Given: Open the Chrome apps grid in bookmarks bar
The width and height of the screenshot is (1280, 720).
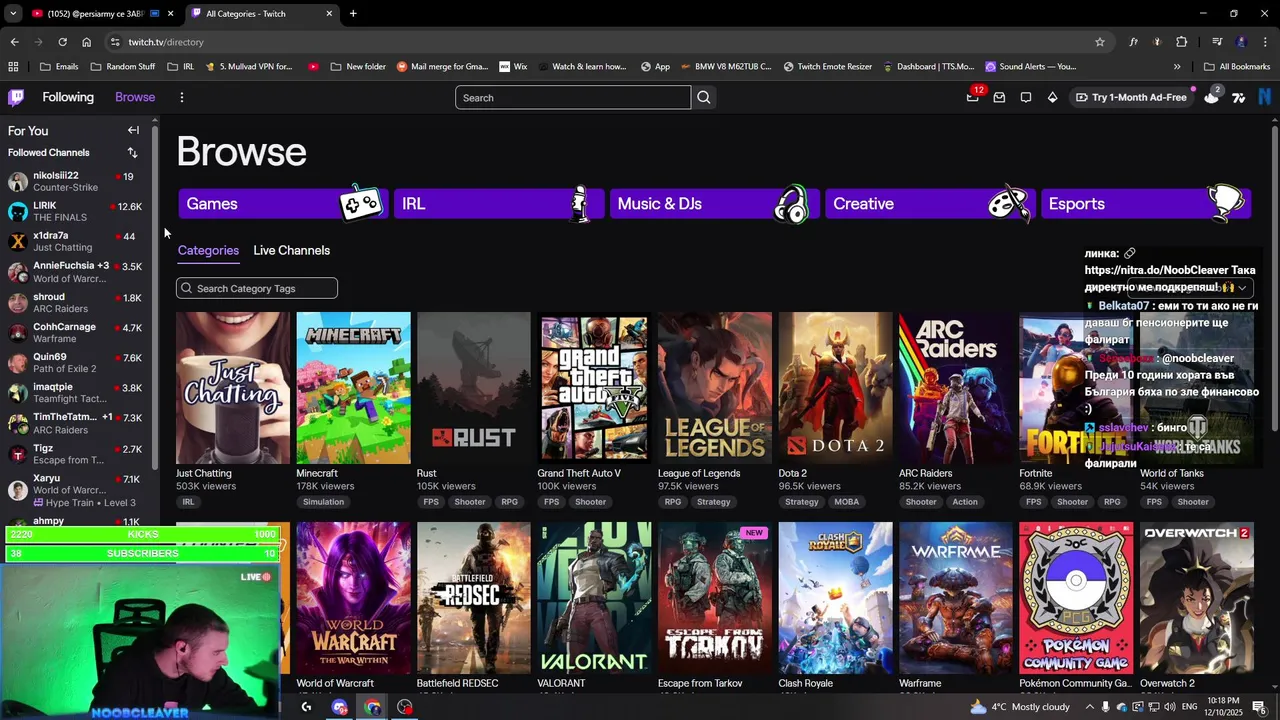Looking at the screenshot, I should [x=13, y=67].
